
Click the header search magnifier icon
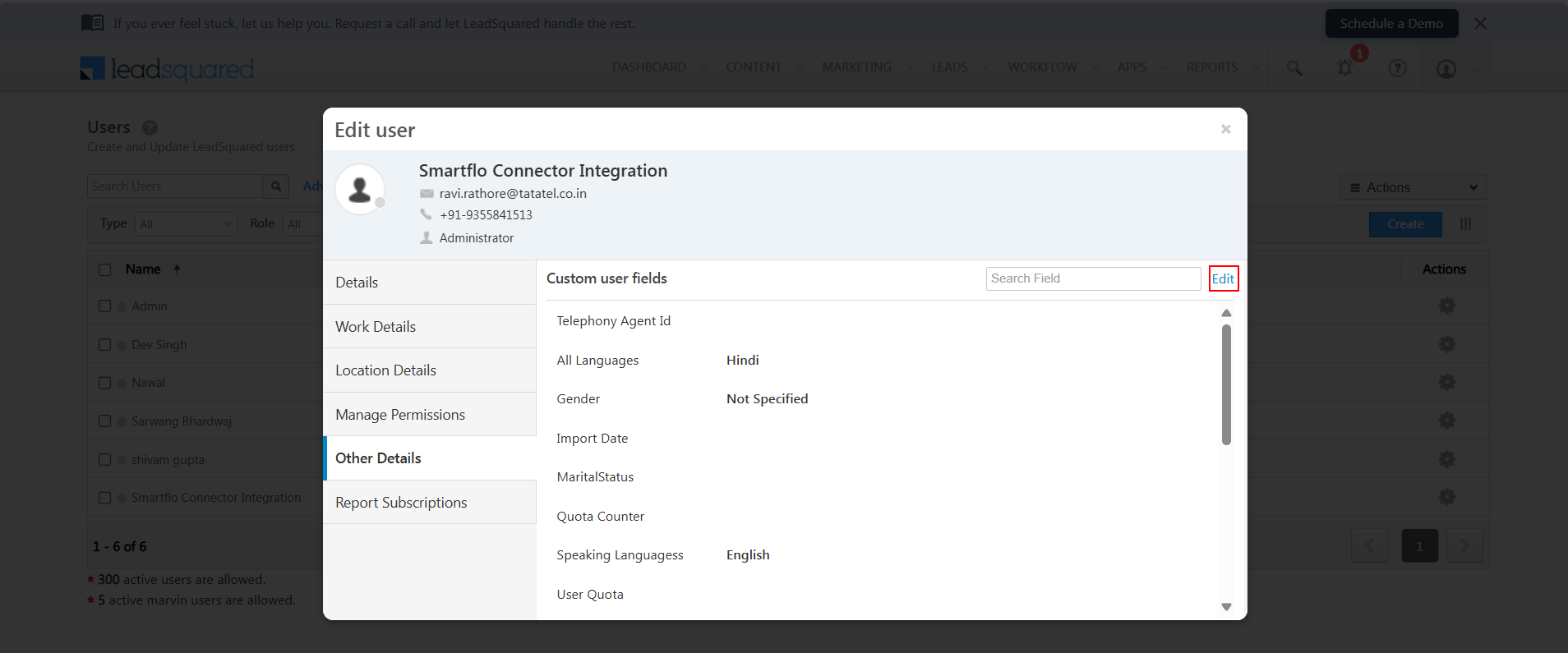click(1294, 68)
